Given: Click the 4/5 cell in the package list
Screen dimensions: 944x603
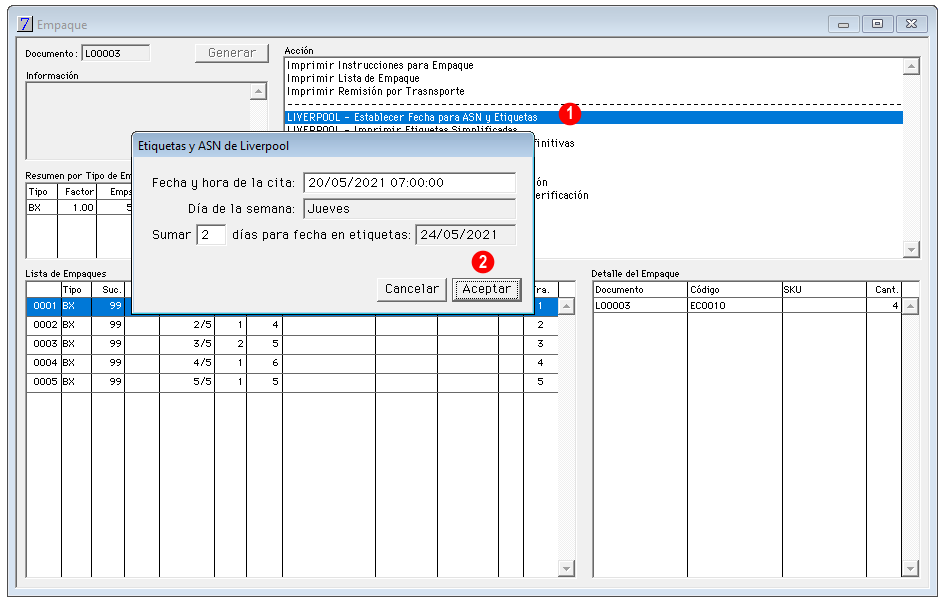Looking at the screenshot, I should pyautogui.click(x=187, y=363).
